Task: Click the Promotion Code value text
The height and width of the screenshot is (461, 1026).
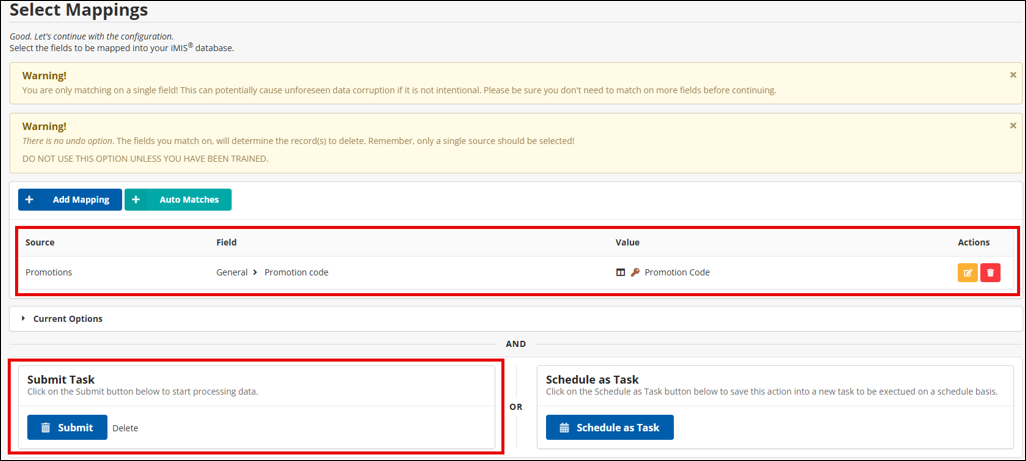Action: pyautogui.click(x=677, y=272)
